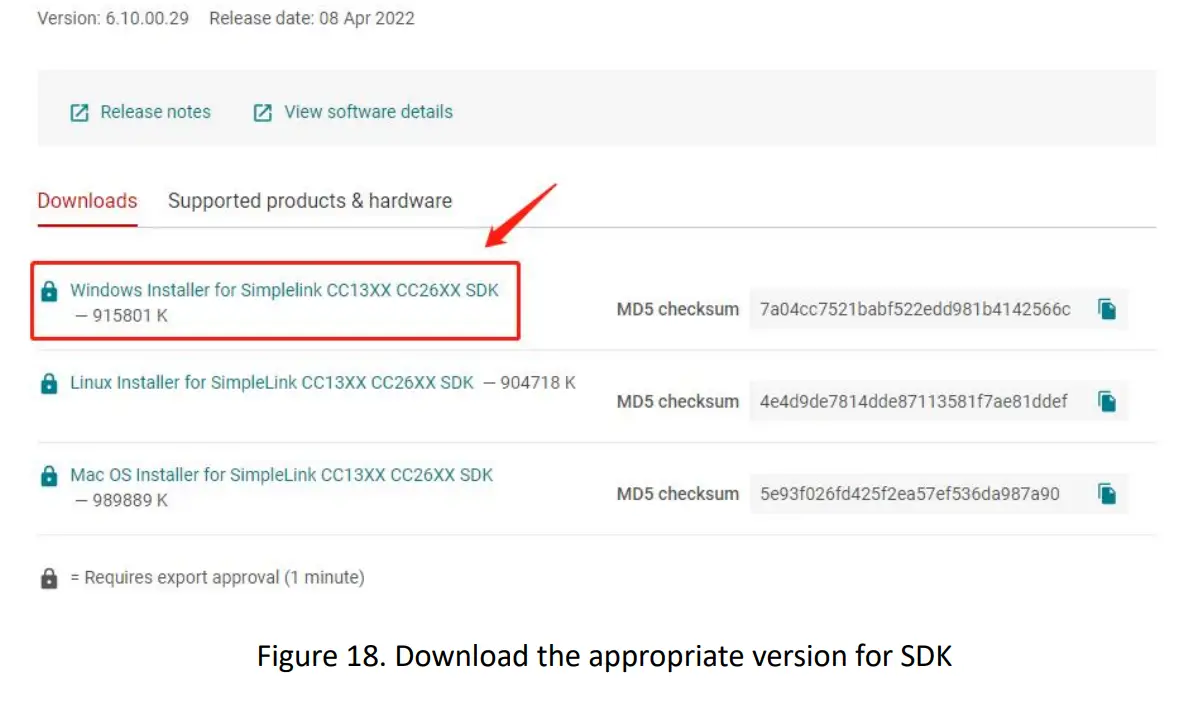
Task: Click the Windows MD5 checksum value field
Action: 915,309
